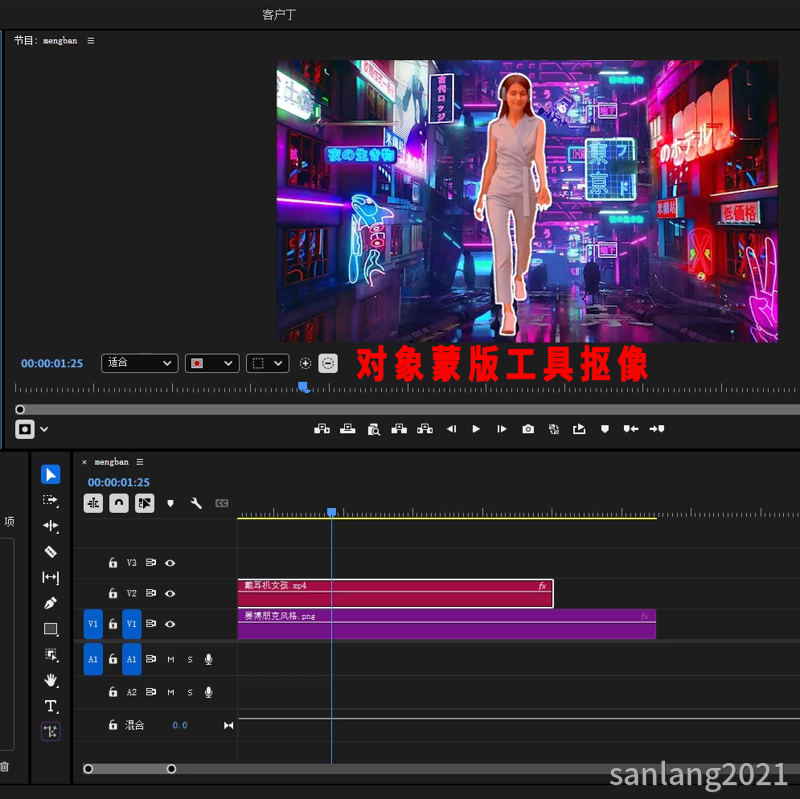Select the 戴耳机女孩.mp4 clip
The width and height of the screenshot is (800, 799).
point(395,593)
